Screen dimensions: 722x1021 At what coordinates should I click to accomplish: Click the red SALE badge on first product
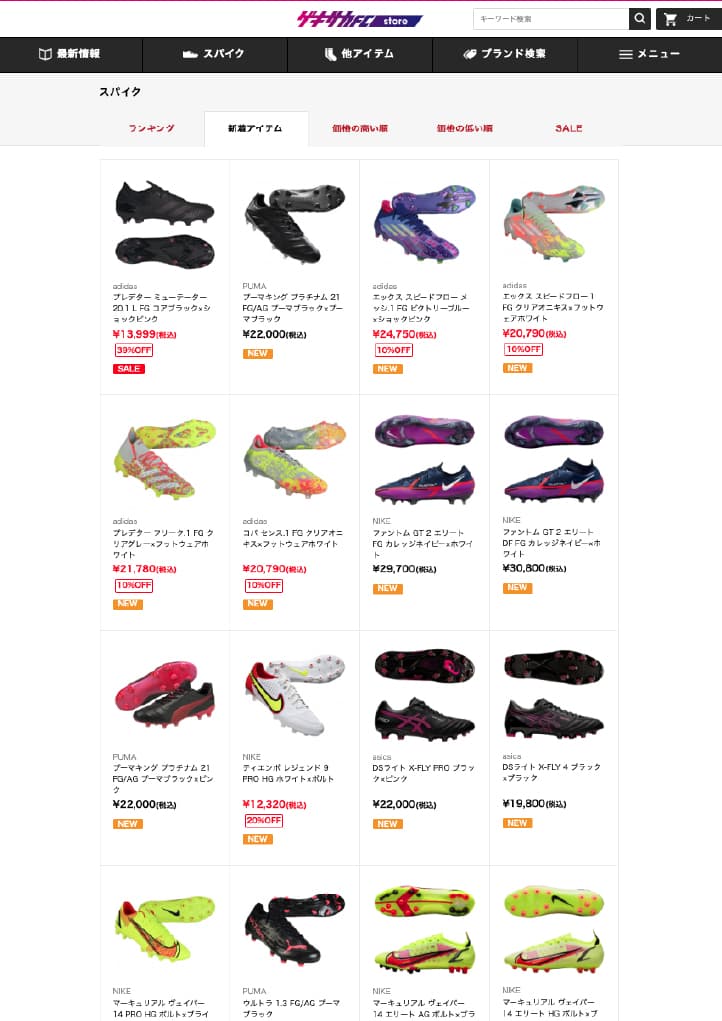[129, 369]
